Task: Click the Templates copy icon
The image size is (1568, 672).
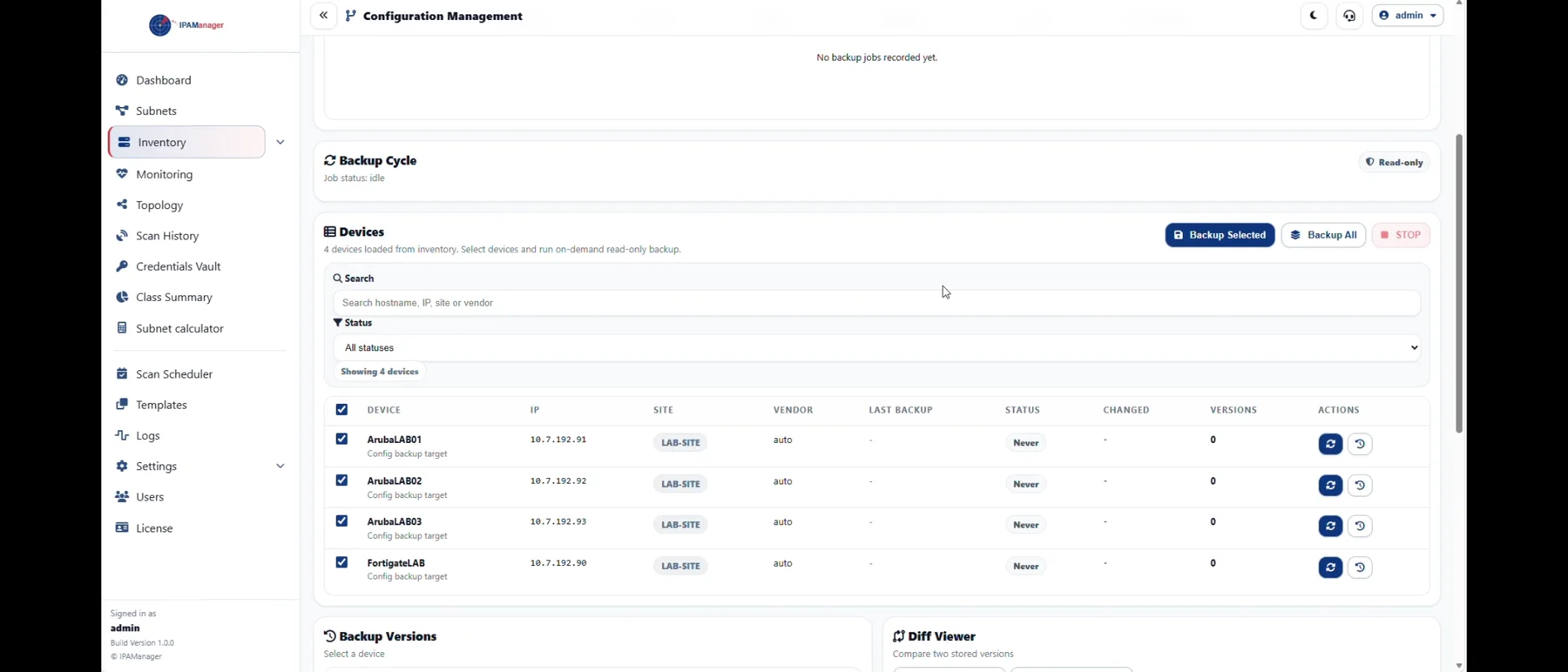Action: pyautogui.click(x=122, y=404)
